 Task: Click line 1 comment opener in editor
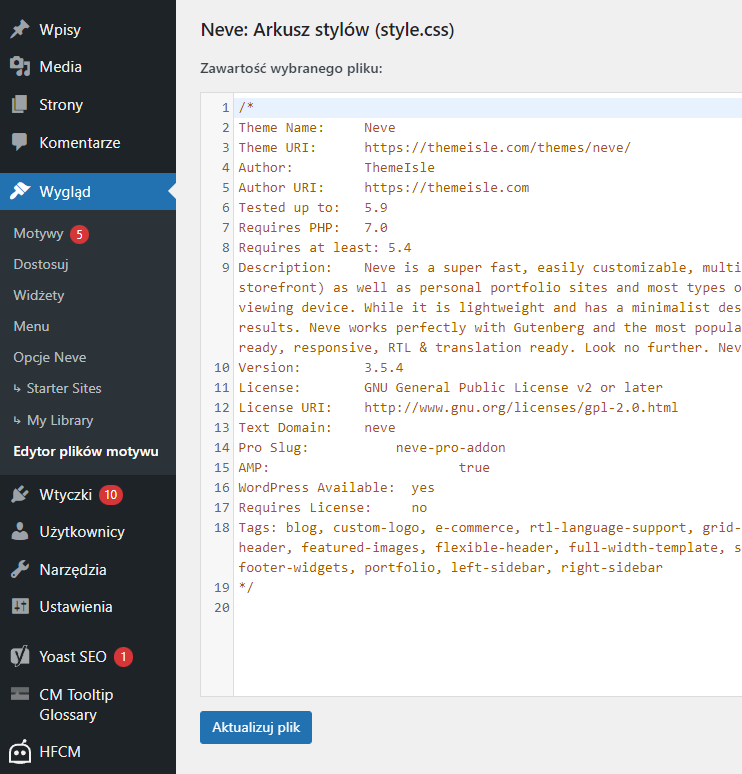pyautogui.click(x=246, y=107)
